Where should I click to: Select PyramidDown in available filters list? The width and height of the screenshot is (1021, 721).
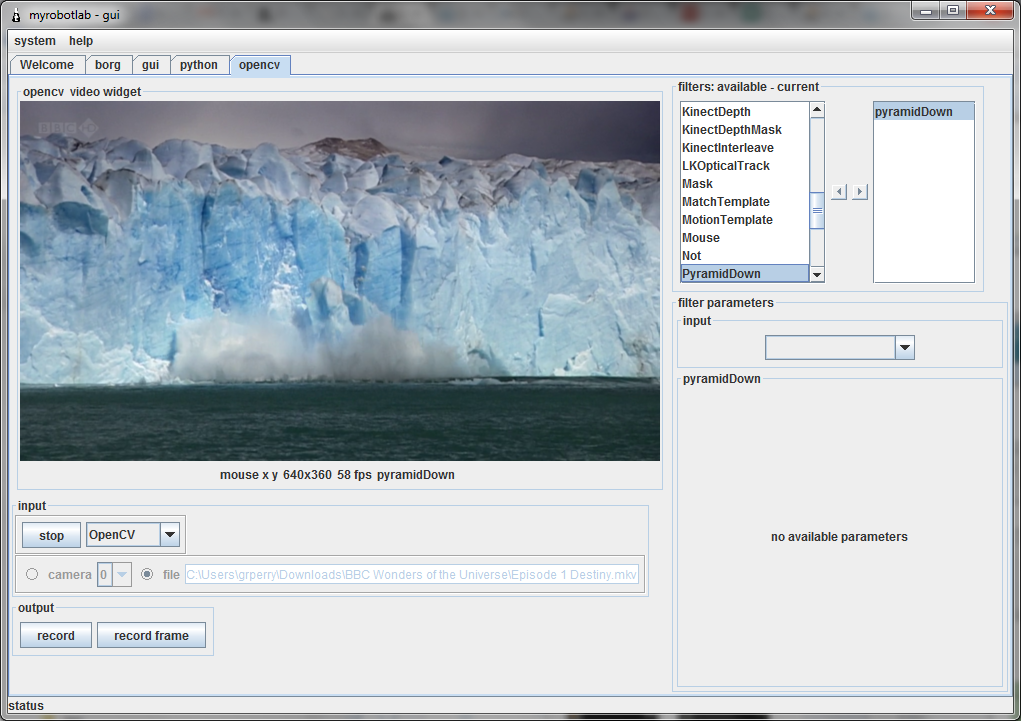pos(744,274)
